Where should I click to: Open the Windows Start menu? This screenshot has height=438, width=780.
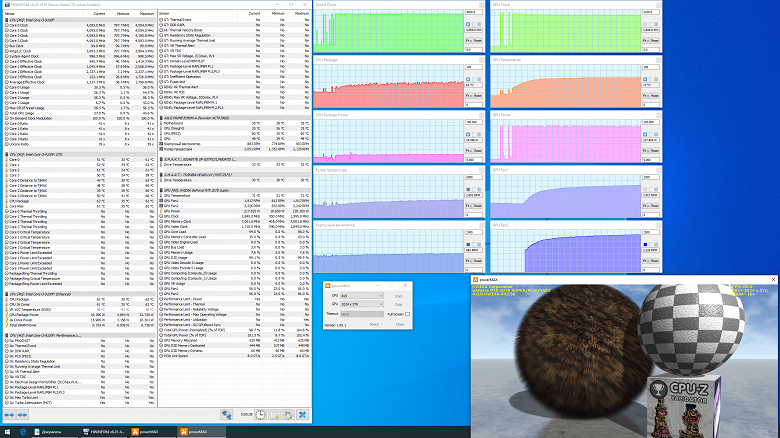tap(7, 431)
